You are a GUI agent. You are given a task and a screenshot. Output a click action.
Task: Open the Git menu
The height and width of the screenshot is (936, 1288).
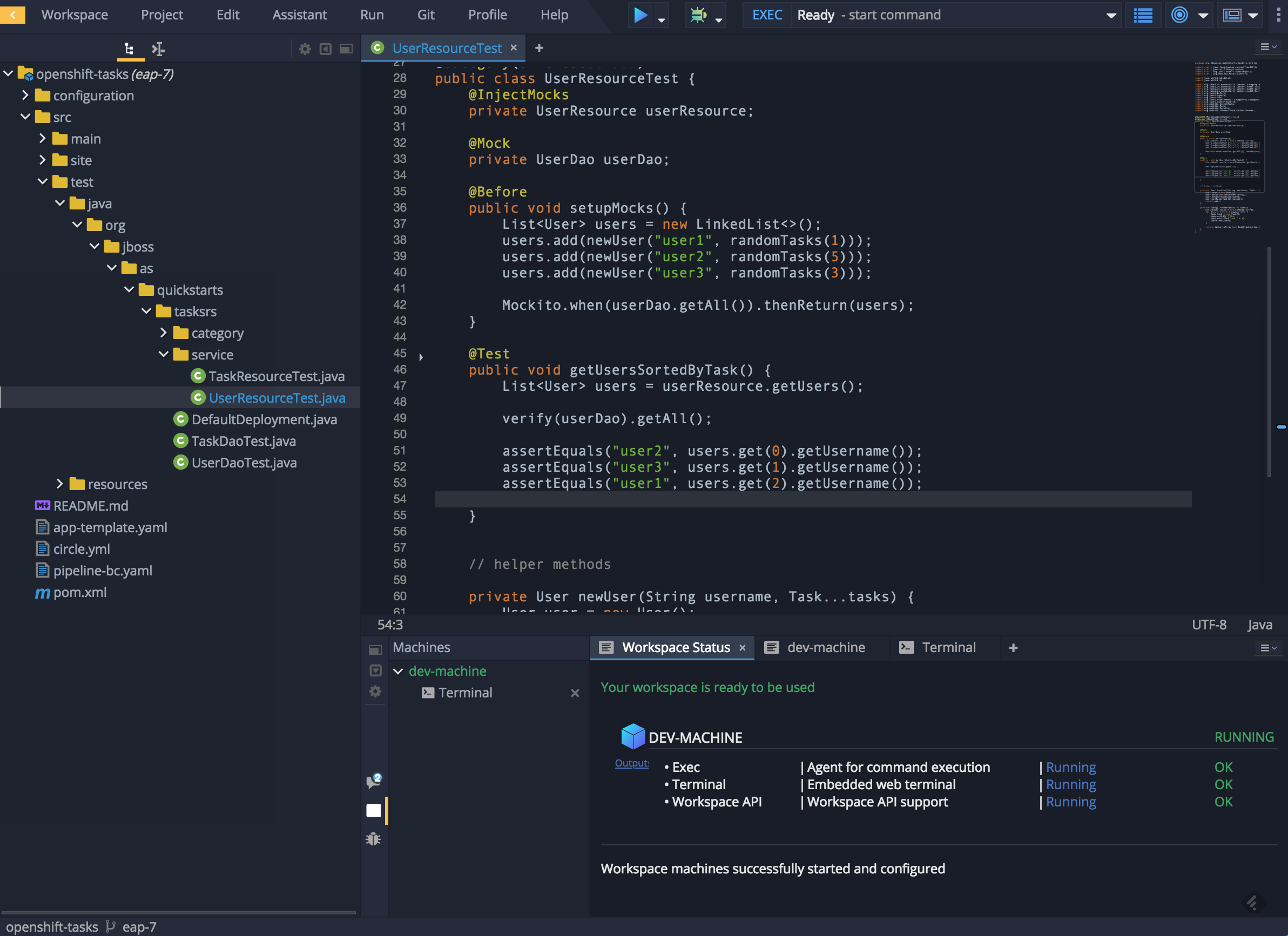(x=426, y=15)
